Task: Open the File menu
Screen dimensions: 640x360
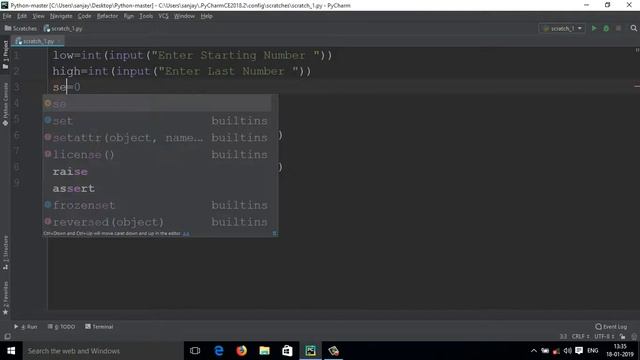Action: [x=7, y=16]
